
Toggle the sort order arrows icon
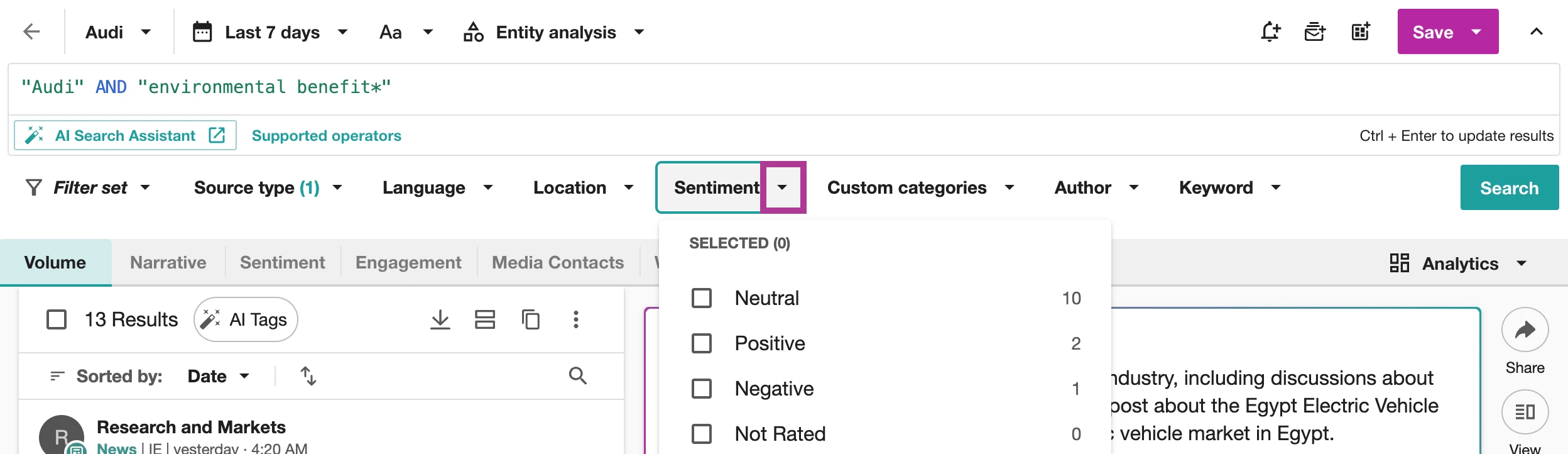(308, 376)
